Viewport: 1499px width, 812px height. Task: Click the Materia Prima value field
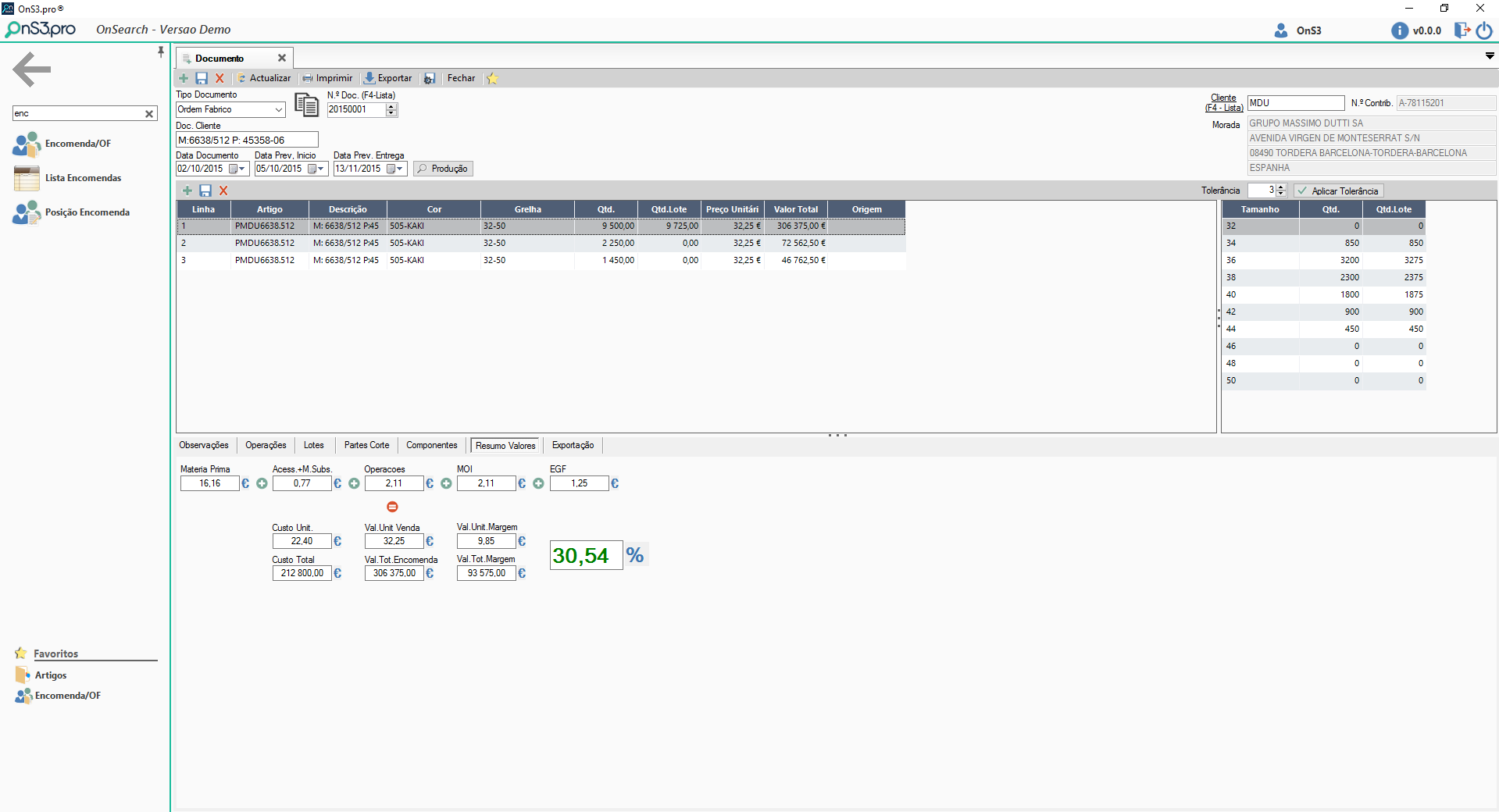[209, 484]
